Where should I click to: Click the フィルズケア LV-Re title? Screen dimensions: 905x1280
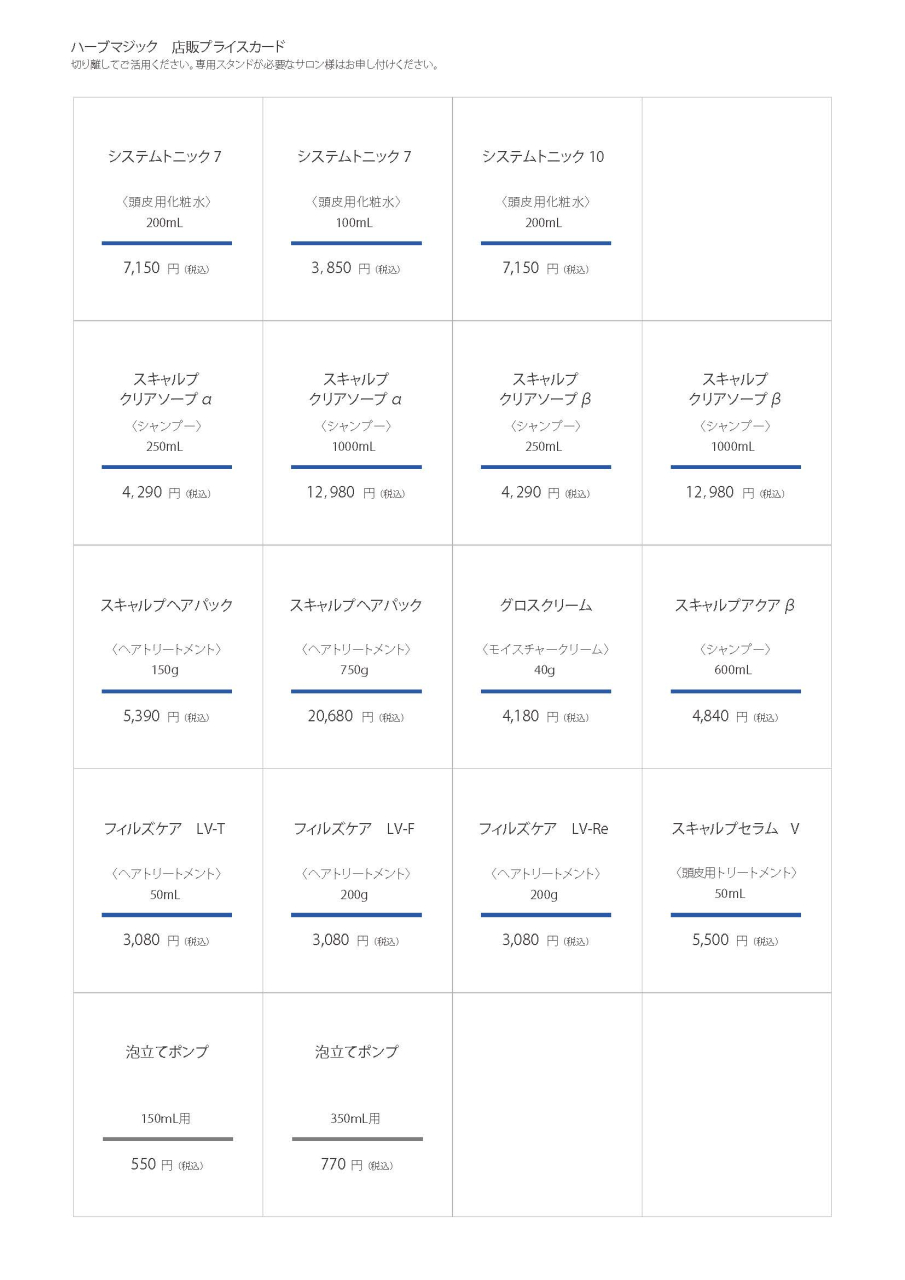coord(543,829)
